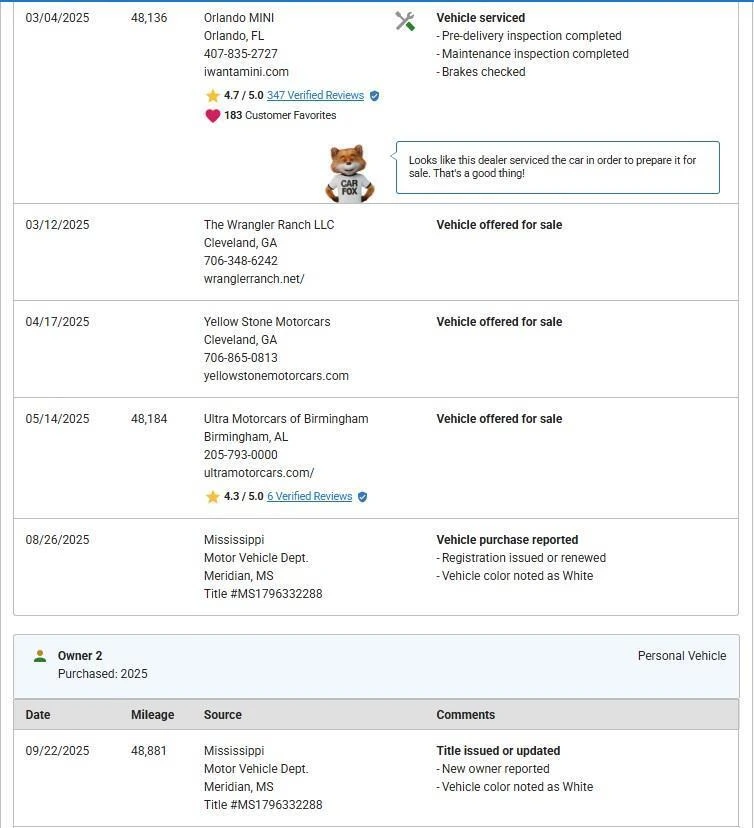Click the Orlando MINI phone number
The image size is (754, 828).
click(x=241, y=54)
